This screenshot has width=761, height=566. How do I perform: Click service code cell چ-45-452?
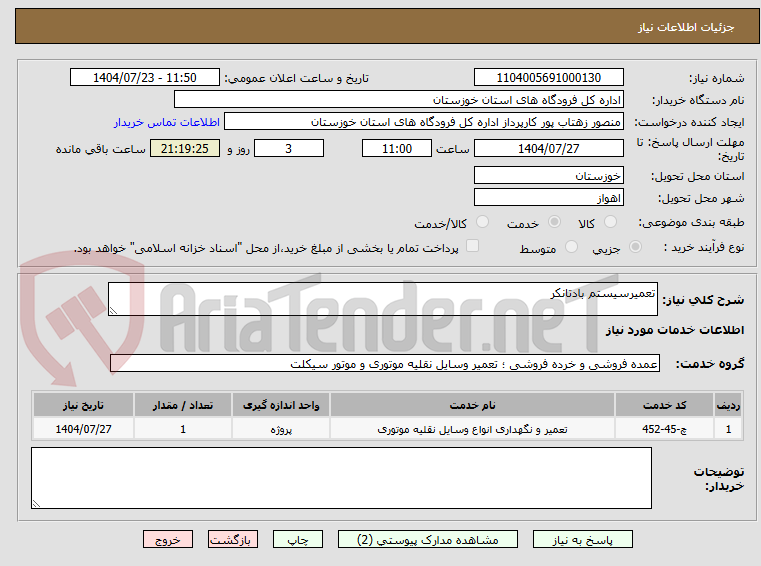point(664,429)
